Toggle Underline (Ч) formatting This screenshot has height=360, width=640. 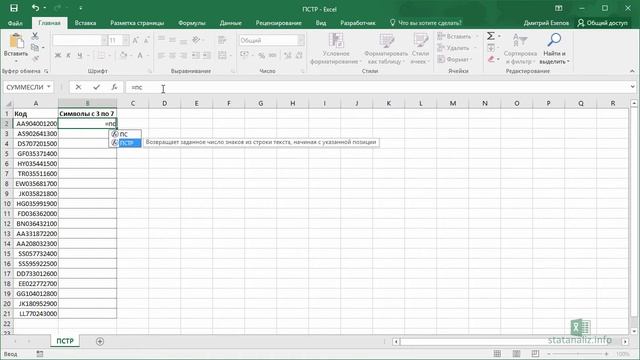click(79, 55)
